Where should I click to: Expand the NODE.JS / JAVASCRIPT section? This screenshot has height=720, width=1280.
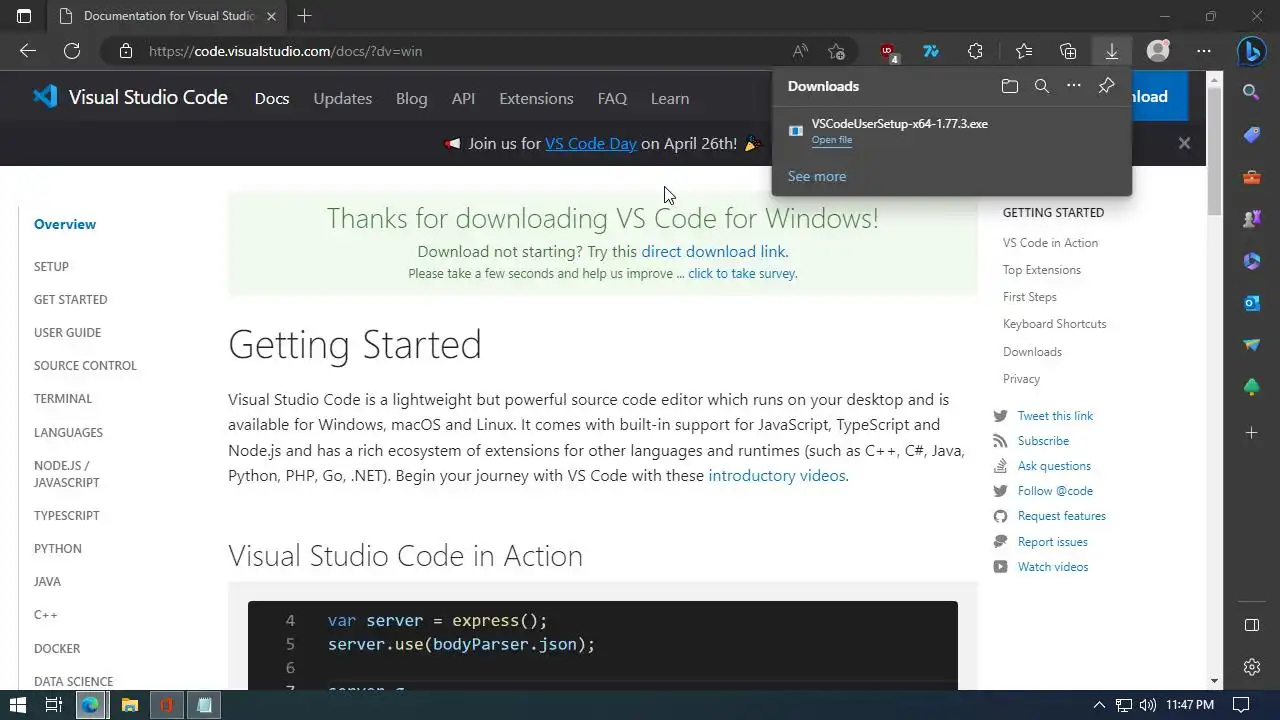pyautogui.click(x=66, y=474)
